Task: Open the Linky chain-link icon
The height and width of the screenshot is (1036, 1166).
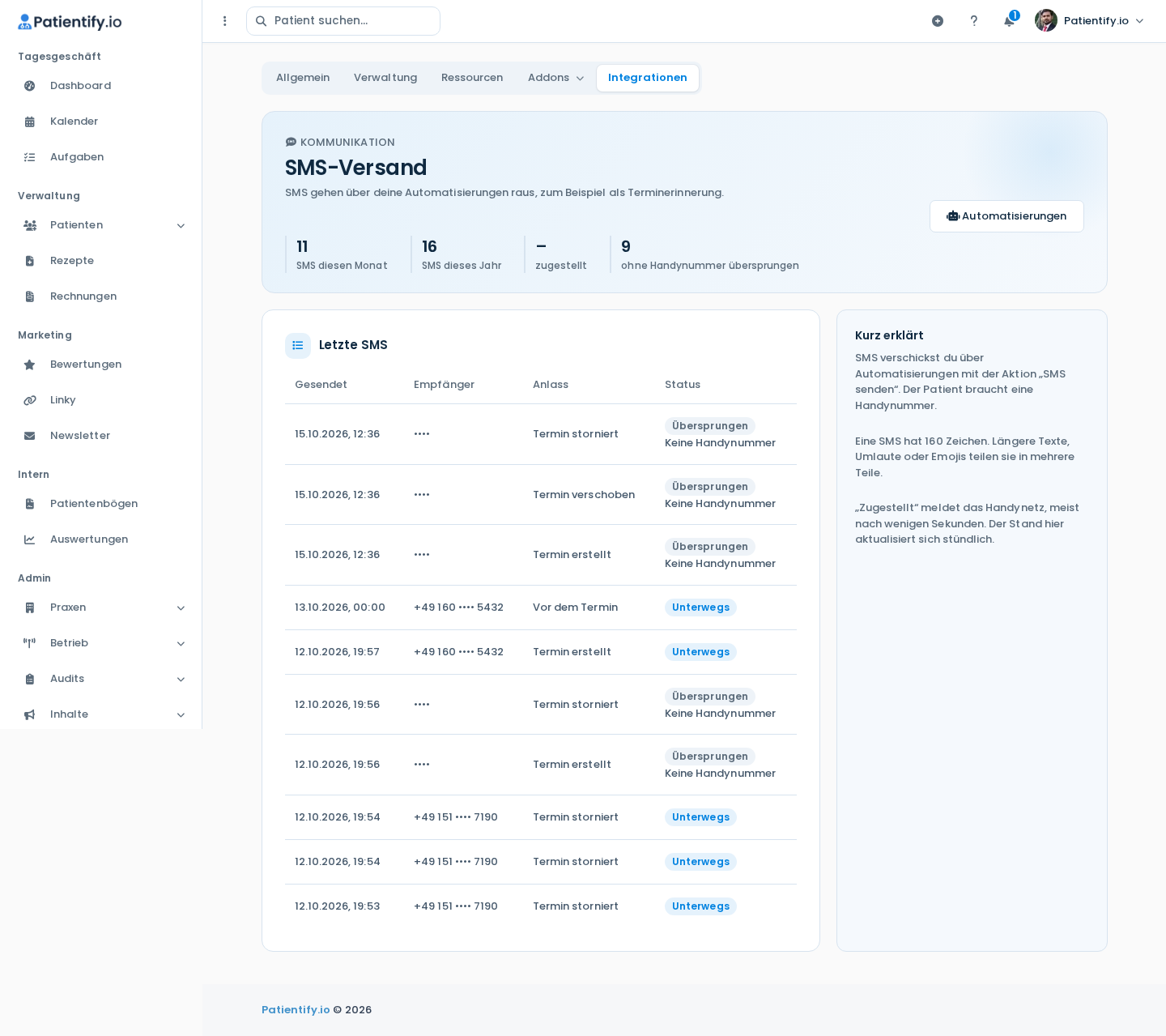Action: click(30, 400)
